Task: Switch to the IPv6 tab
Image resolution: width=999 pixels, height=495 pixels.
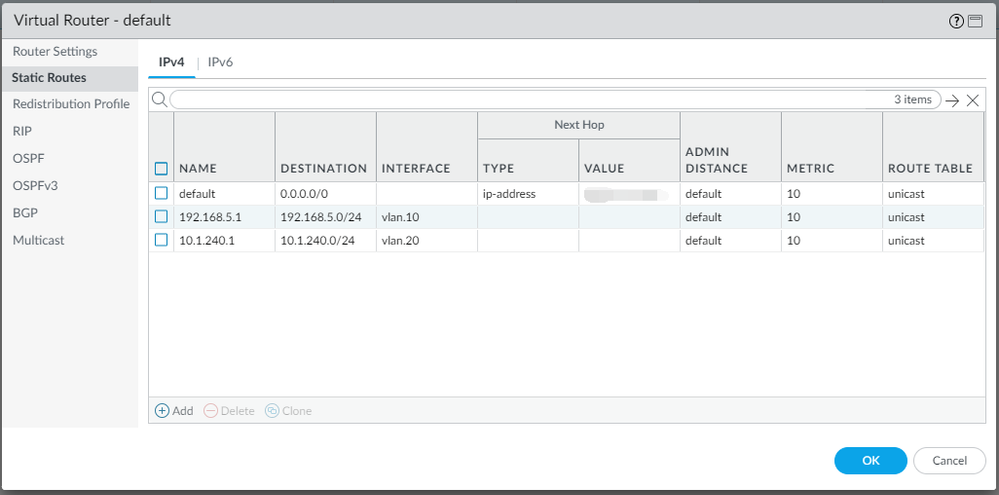Action: pos(220,62)
